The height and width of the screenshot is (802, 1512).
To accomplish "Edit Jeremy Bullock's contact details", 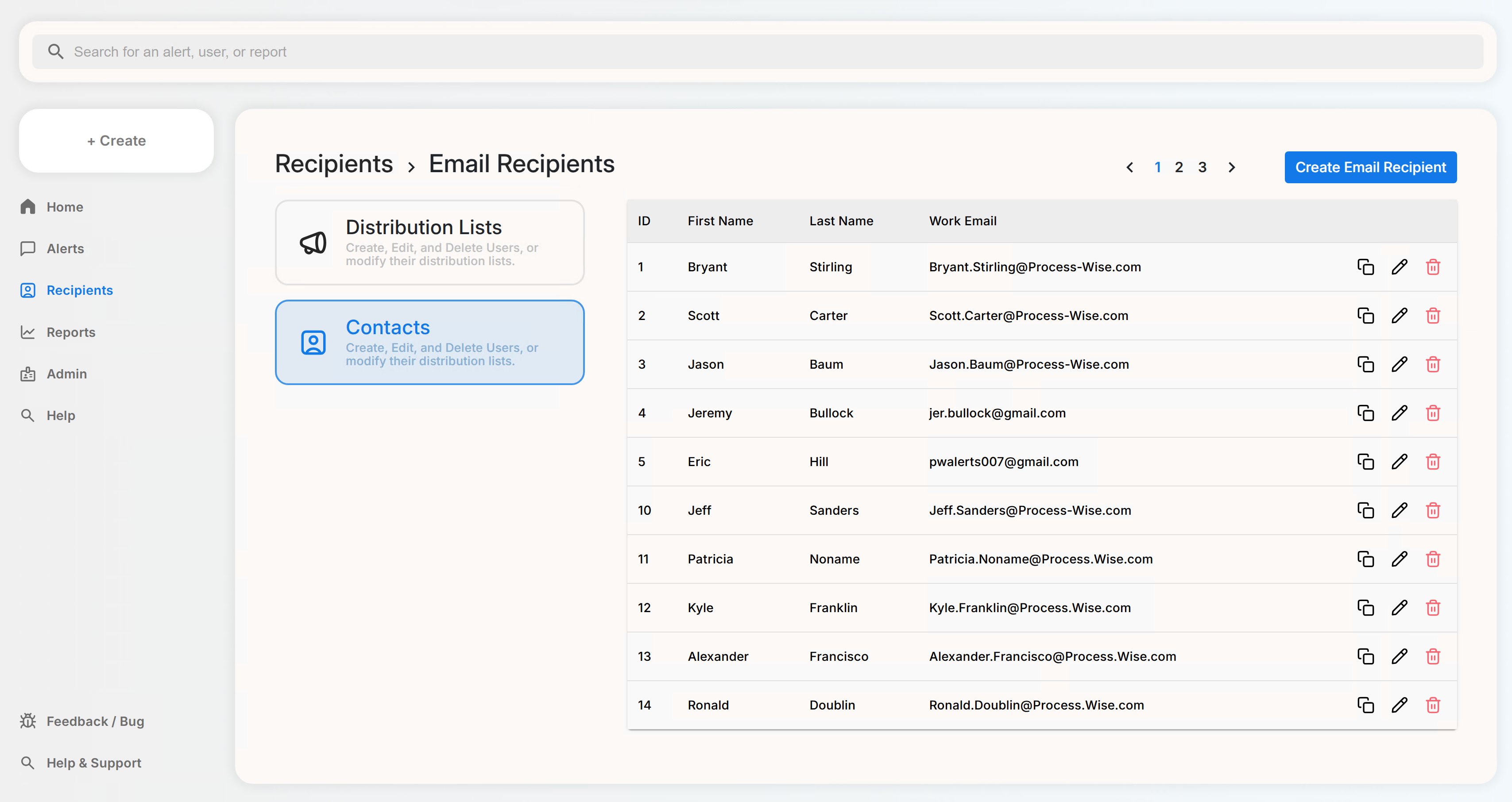I will click(1400, 413).
